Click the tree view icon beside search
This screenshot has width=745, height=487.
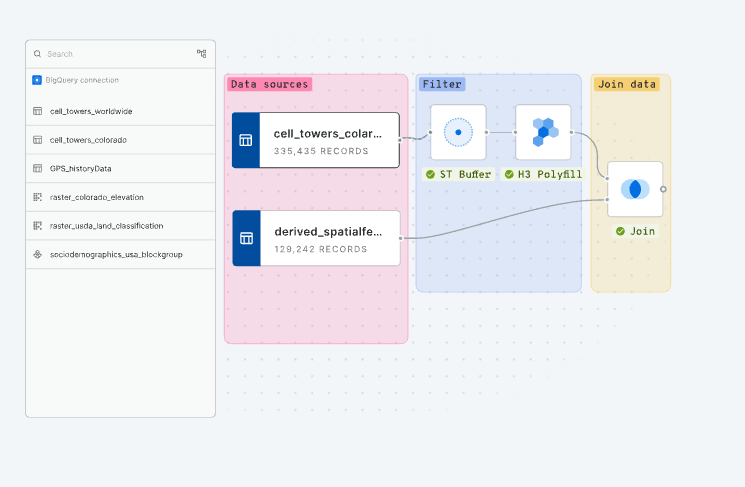(202, 54)
